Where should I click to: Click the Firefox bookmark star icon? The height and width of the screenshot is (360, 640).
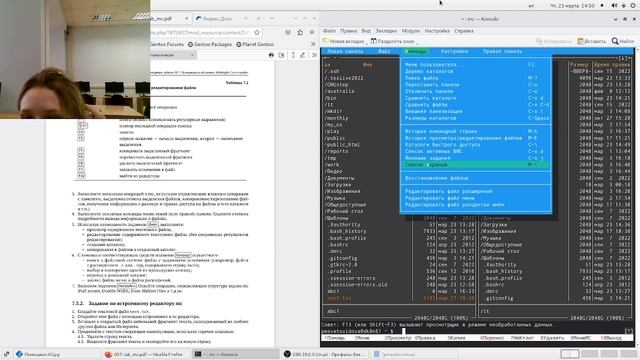(x=257, y=32)
